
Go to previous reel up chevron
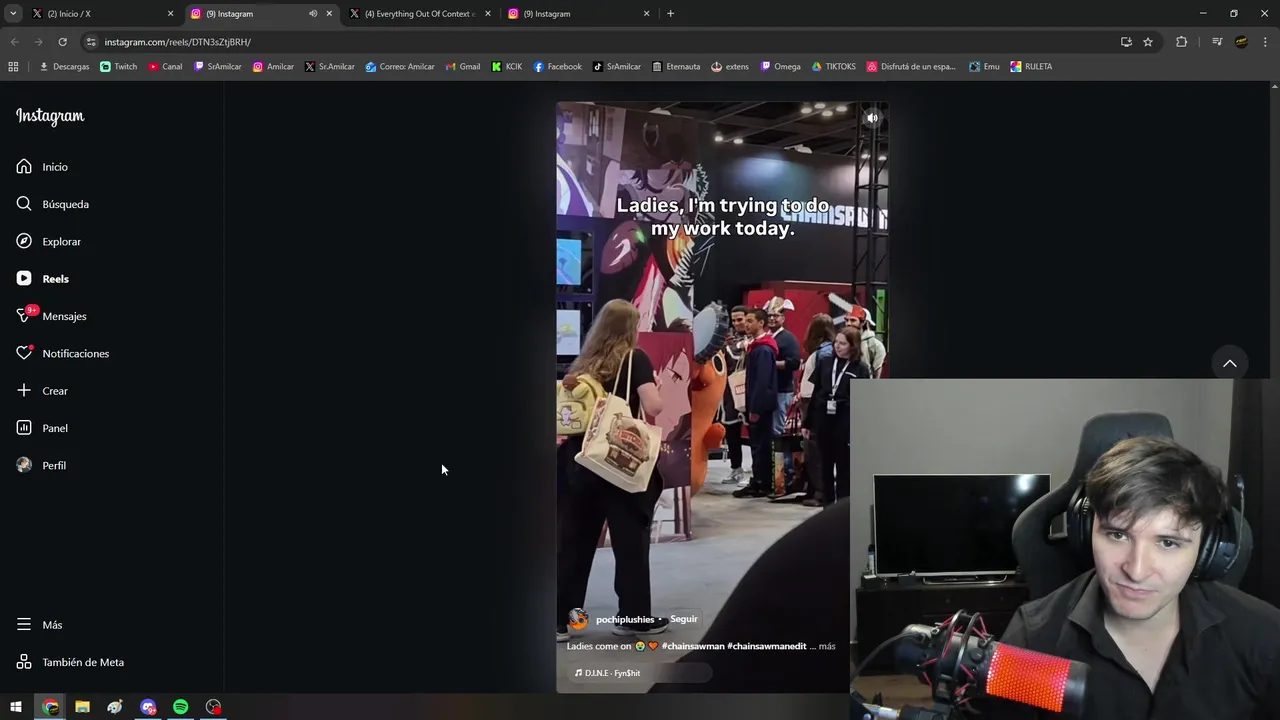tap(1230, 363)
